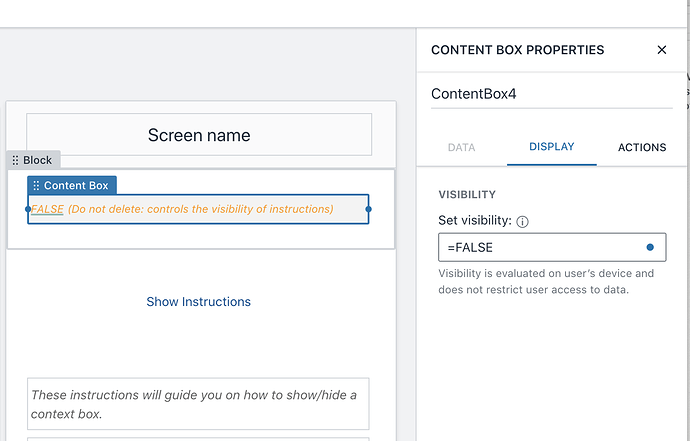Screen dimensions: 690x441
Task: Click the right resize handle of content box
Action: coord(369,209)
